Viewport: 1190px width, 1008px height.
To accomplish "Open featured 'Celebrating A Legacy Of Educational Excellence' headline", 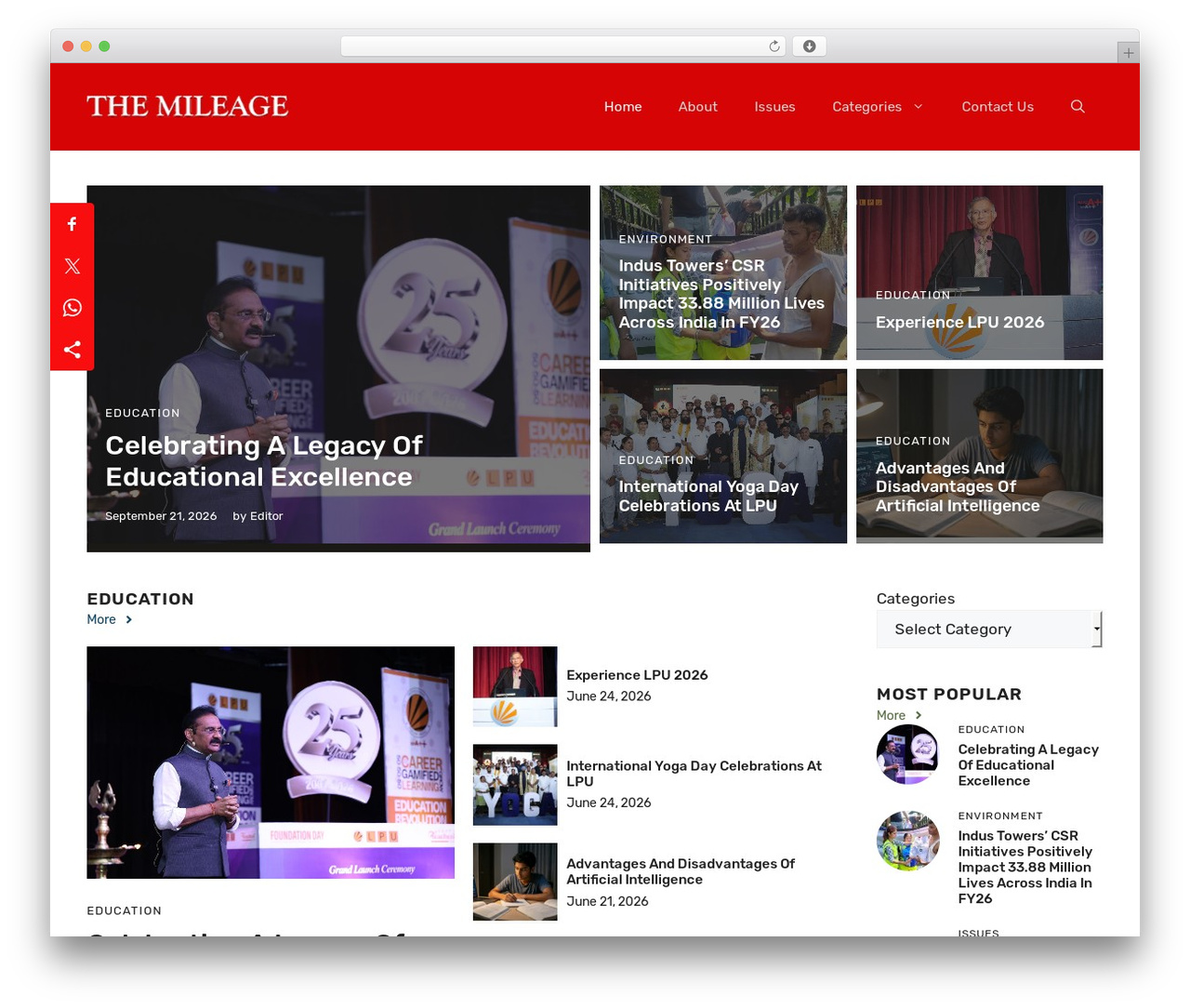I will pyautogui.click(x=264, y=461).
